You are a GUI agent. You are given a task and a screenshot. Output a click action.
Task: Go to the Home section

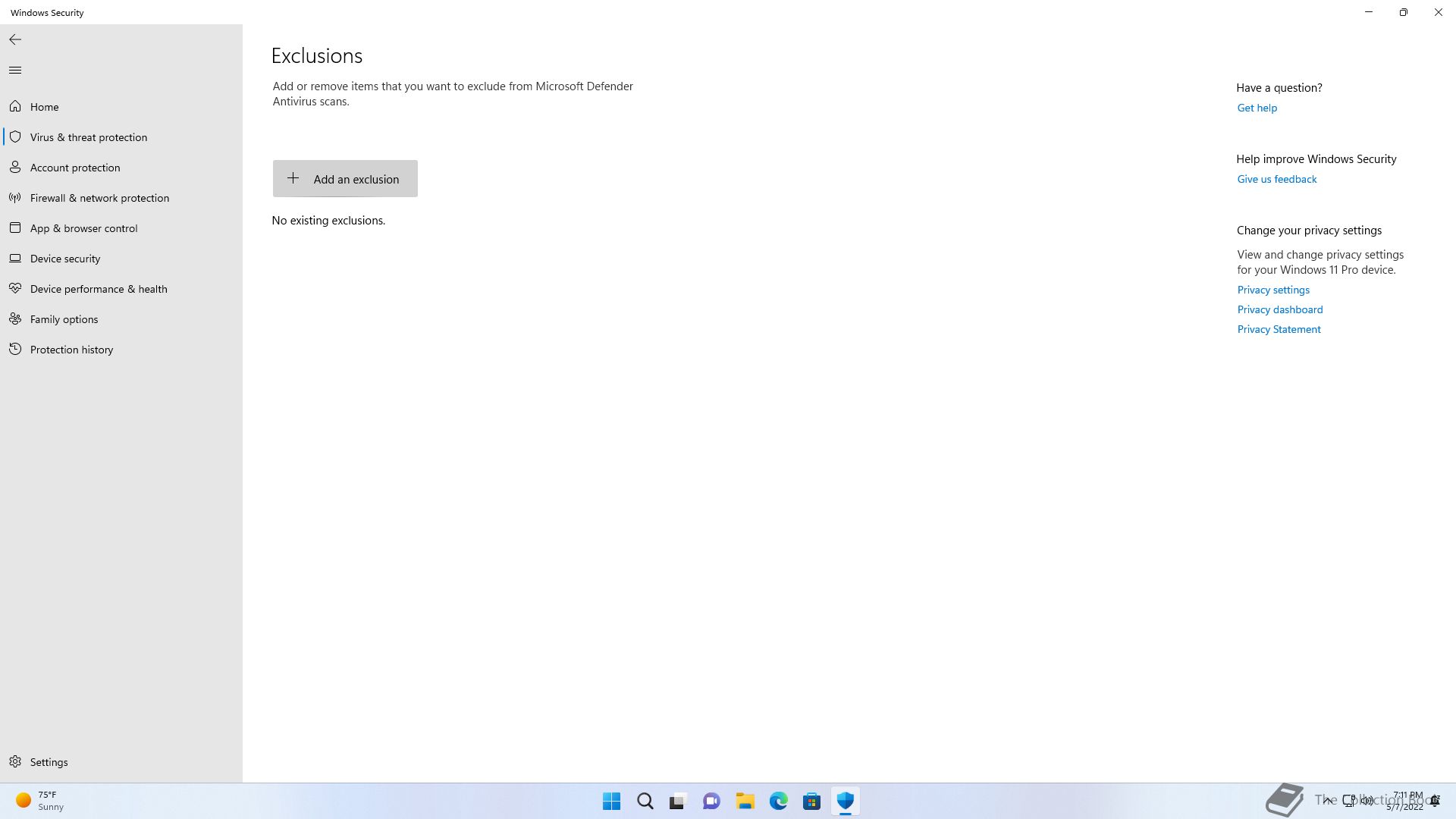pos(121,107)
